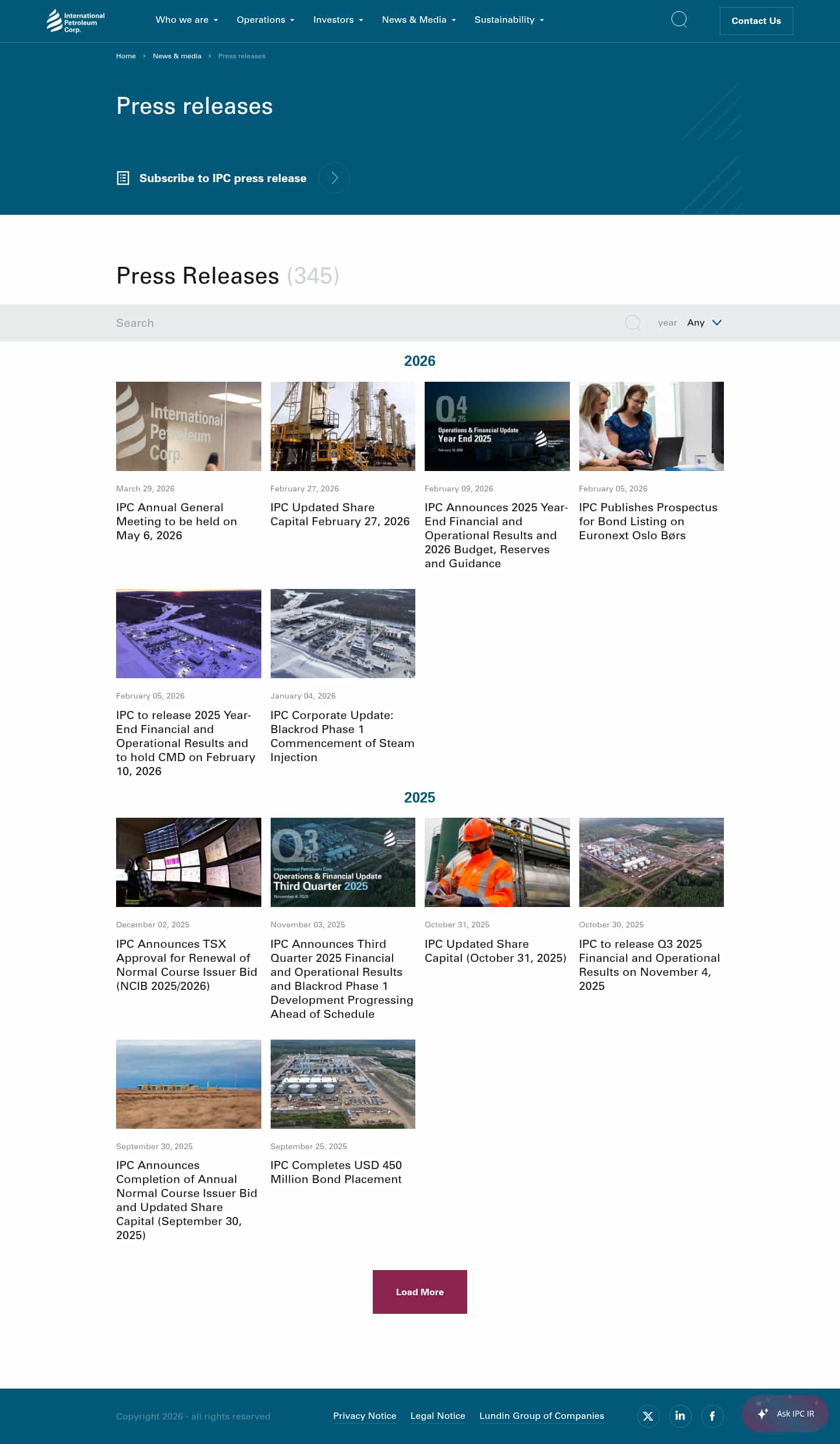Open the Privacy Notice link
This screenshot has width=840, height=1444.
click(365, 1416)
